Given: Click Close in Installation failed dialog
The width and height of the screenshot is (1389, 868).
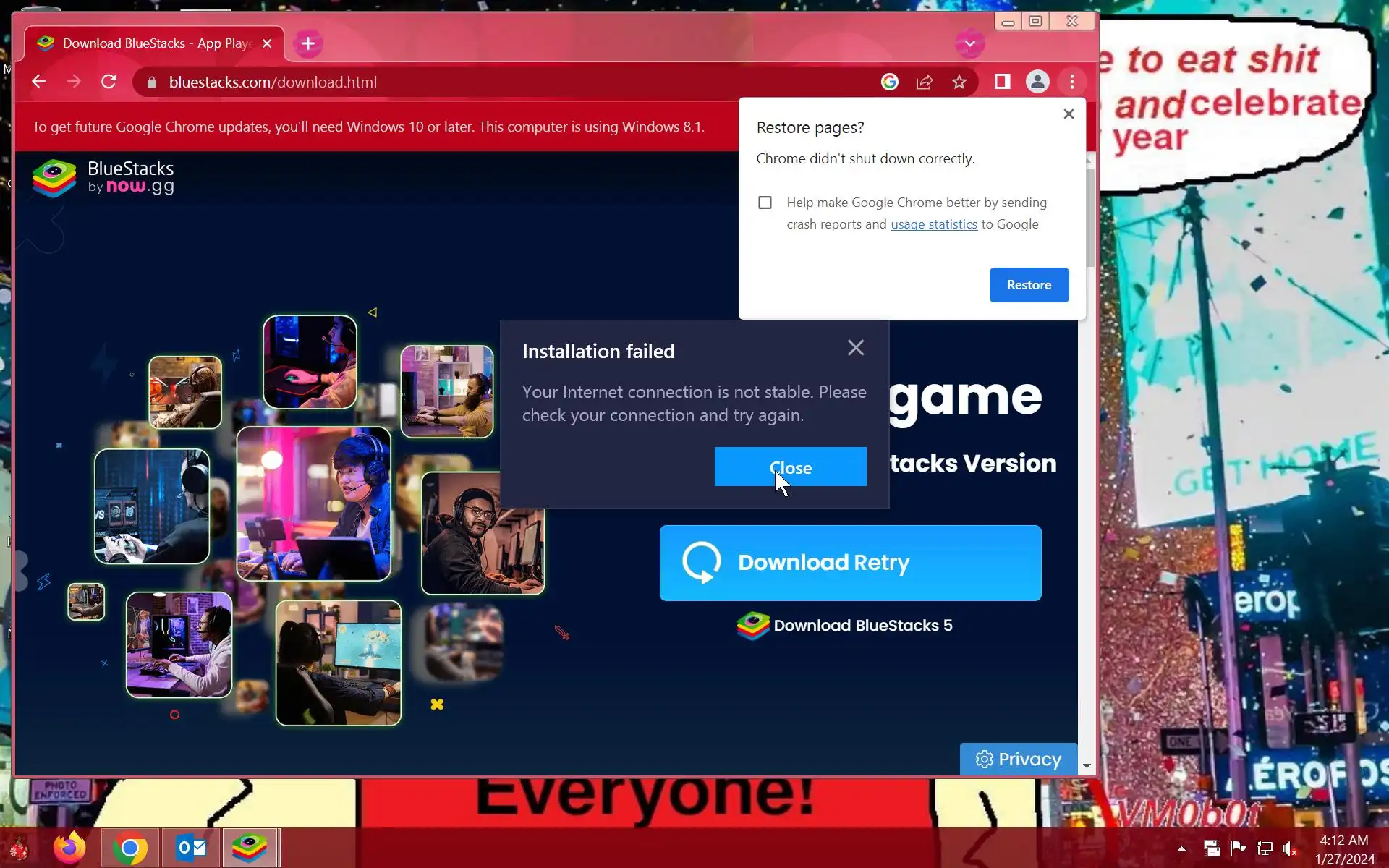Looking at the screenshot, I should (790, 467).
